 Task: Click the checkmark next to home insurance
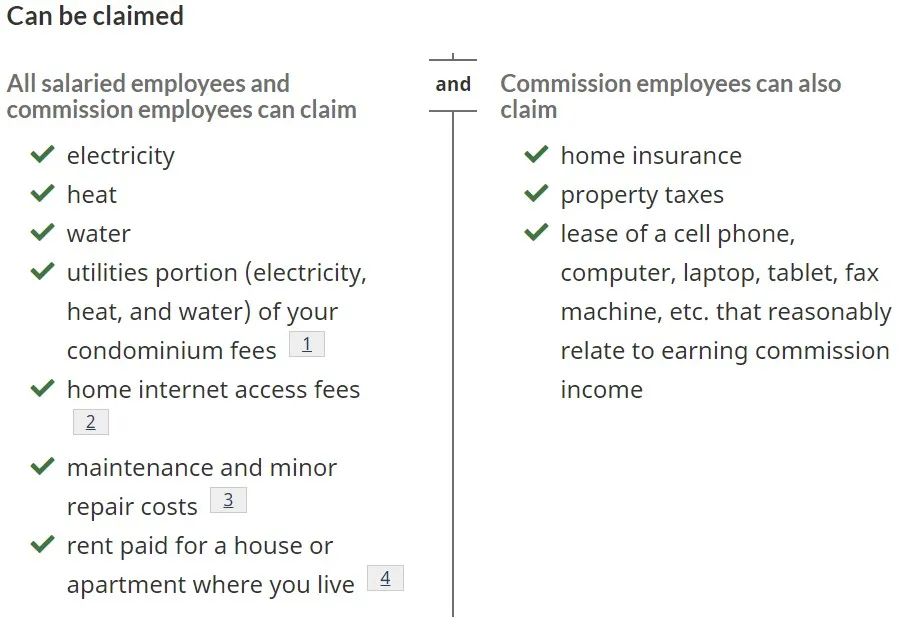pyautogui.click(x=536, y=155)
